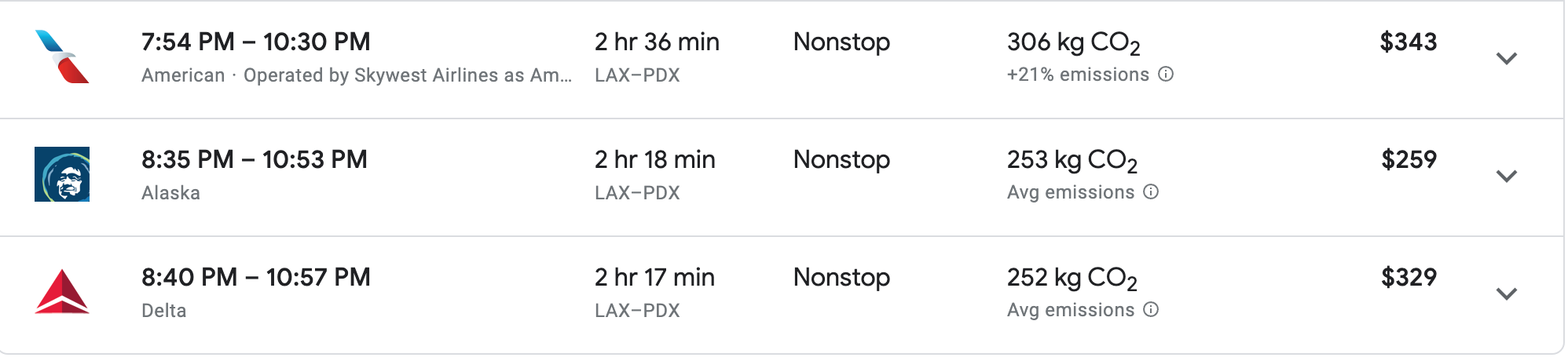Viewport: 1568px width, 361px height.
Task: Click the 252 kg CO2 emissions text
Action: click(1072, 279)
